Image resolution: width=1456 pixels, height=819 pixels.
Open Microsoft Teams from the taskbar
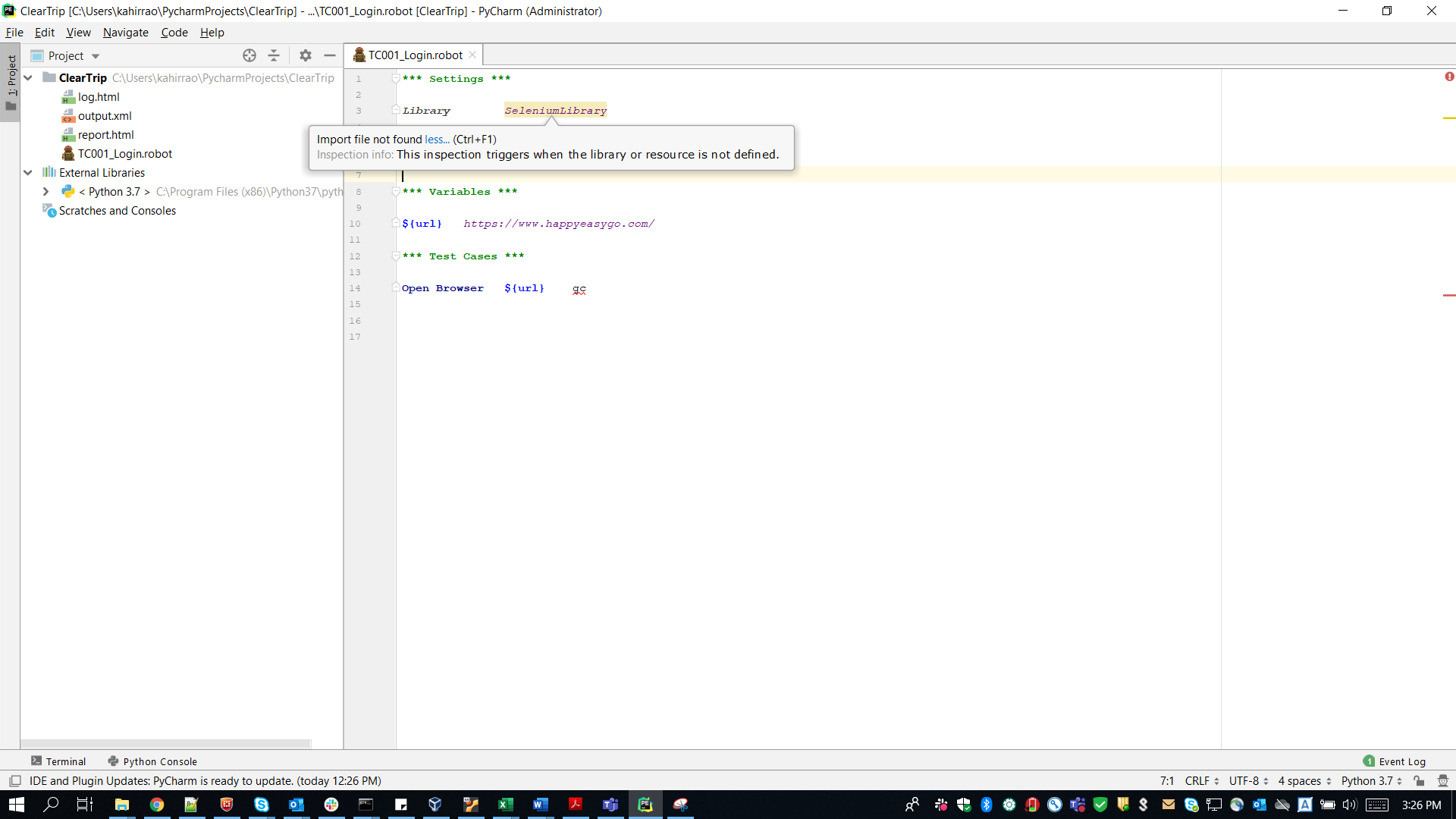610,805
